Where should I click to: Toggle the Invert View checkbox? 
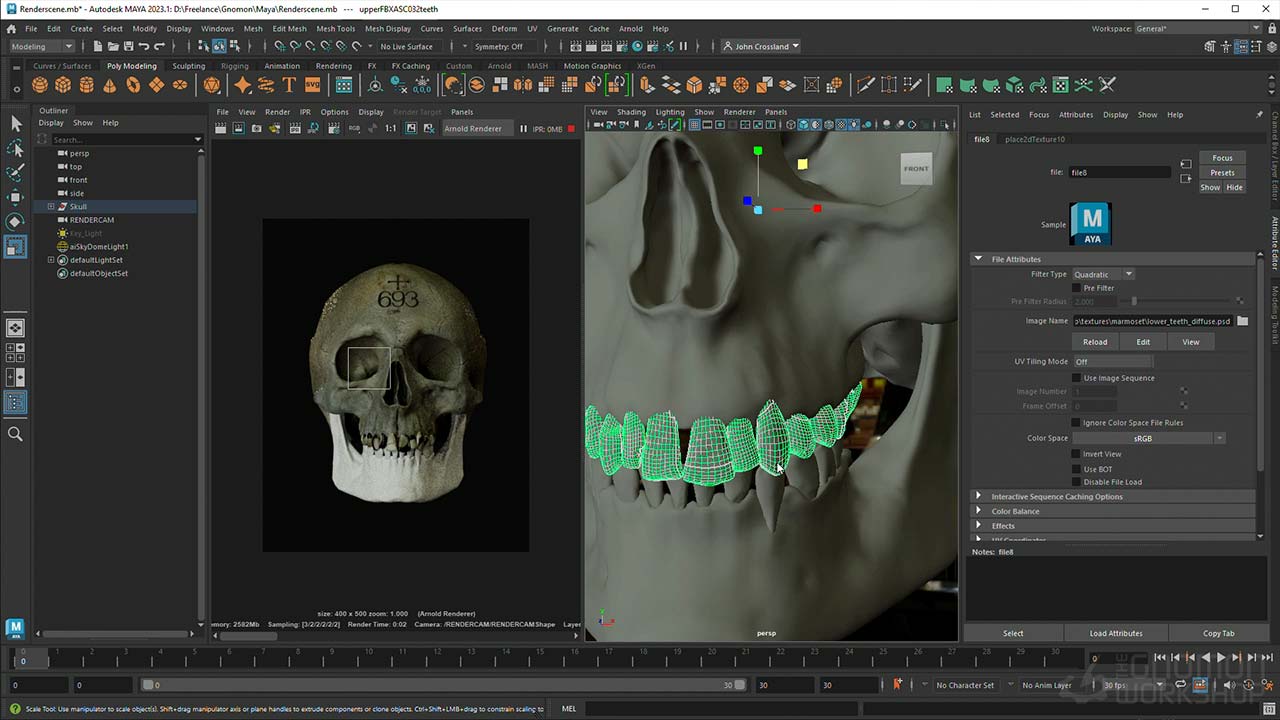(1077, 454)
